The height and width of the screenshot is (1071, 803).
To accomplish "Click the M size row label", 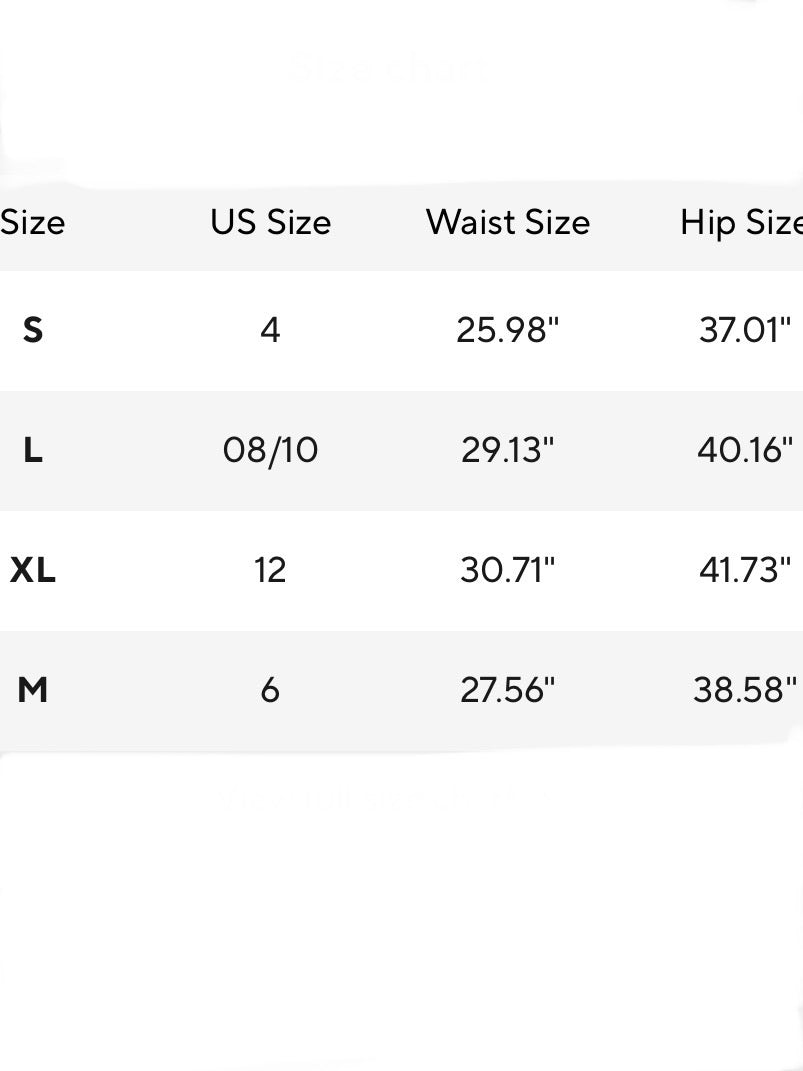I will (x=33, y=690).
